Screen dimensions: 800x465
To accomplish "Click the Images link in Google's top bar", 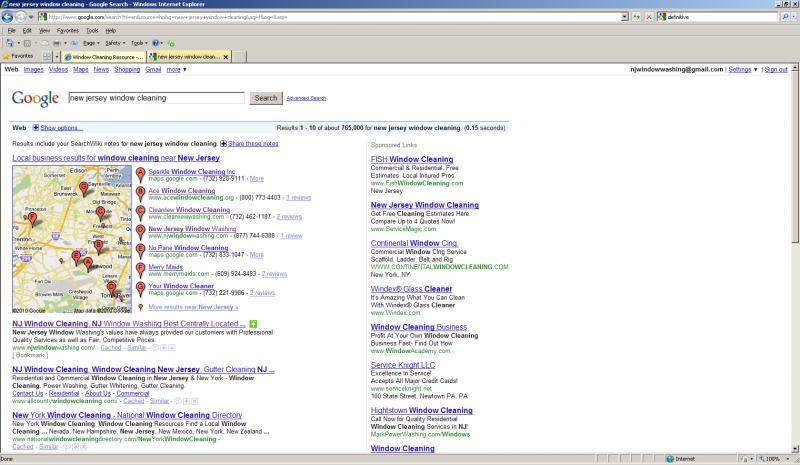I will click(34, 69).
